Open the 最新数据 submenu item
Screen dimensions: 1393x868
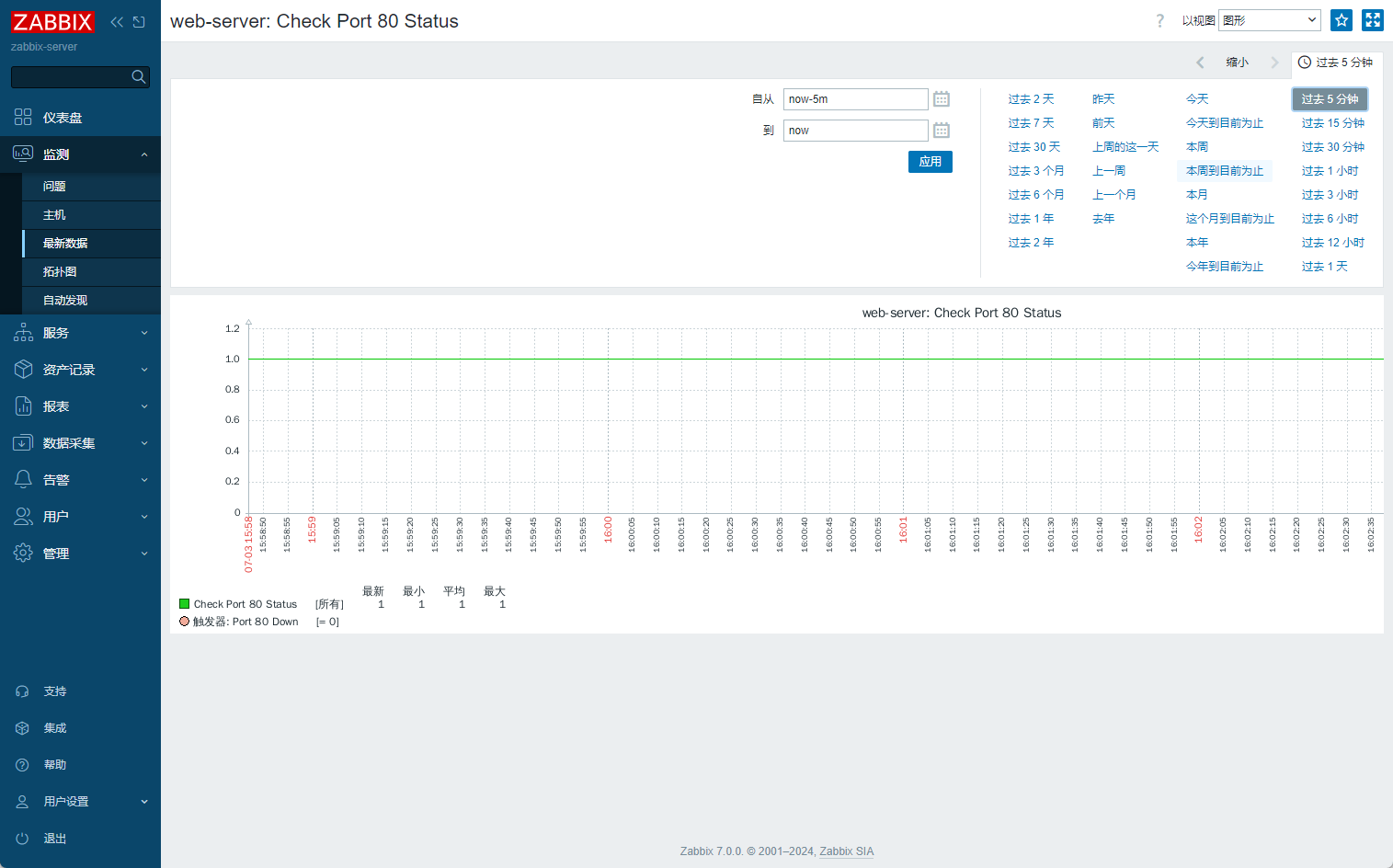(91, 244)
